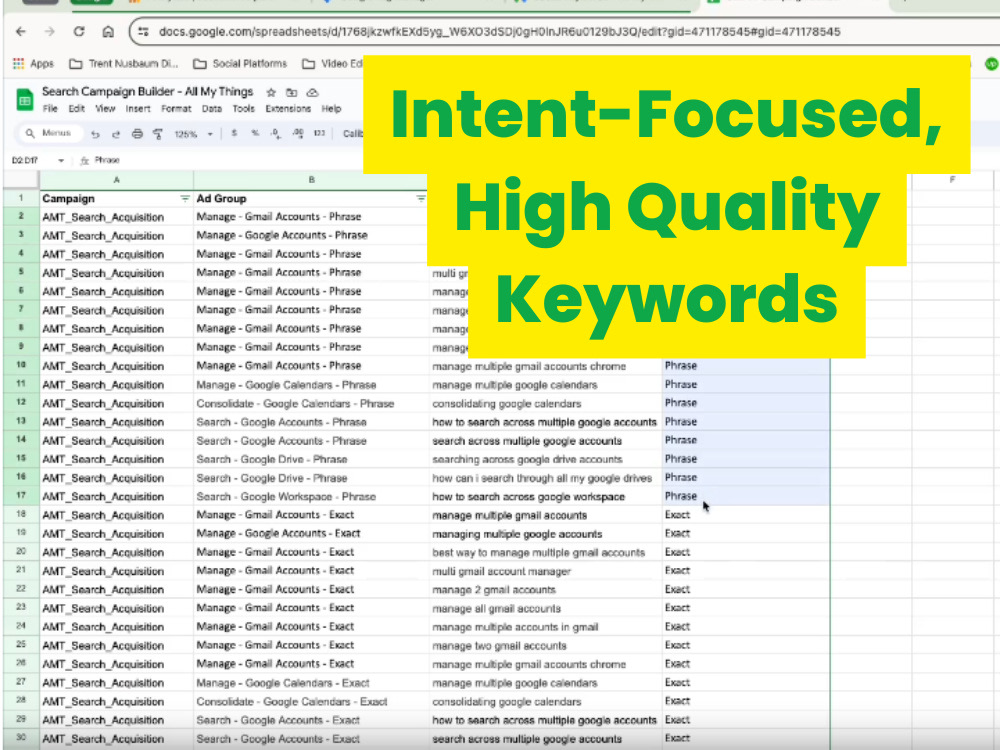Select column A header
The image size is (1000, 750).
pos(117,180)
